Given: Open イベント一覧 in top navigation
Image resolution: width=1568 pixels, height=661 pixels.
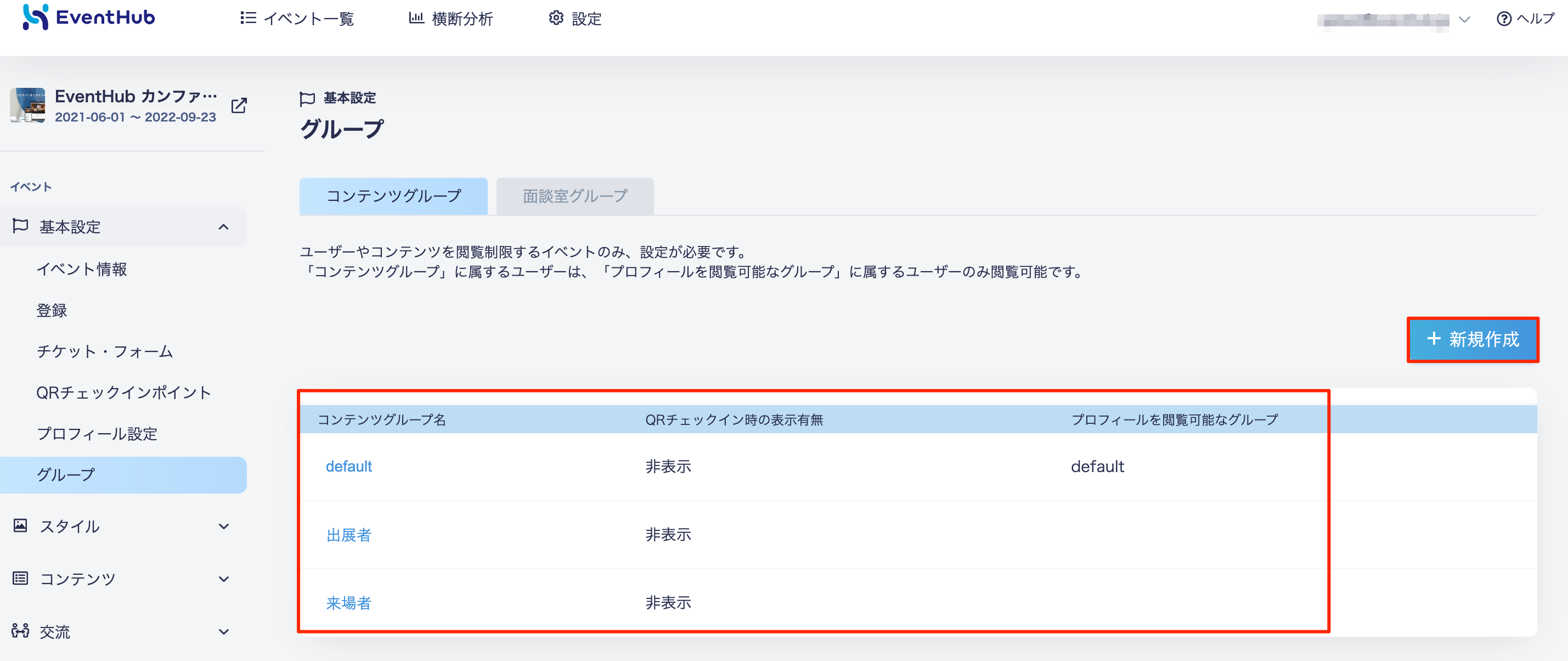Looking at the screenshot, I should coord(297,18).
